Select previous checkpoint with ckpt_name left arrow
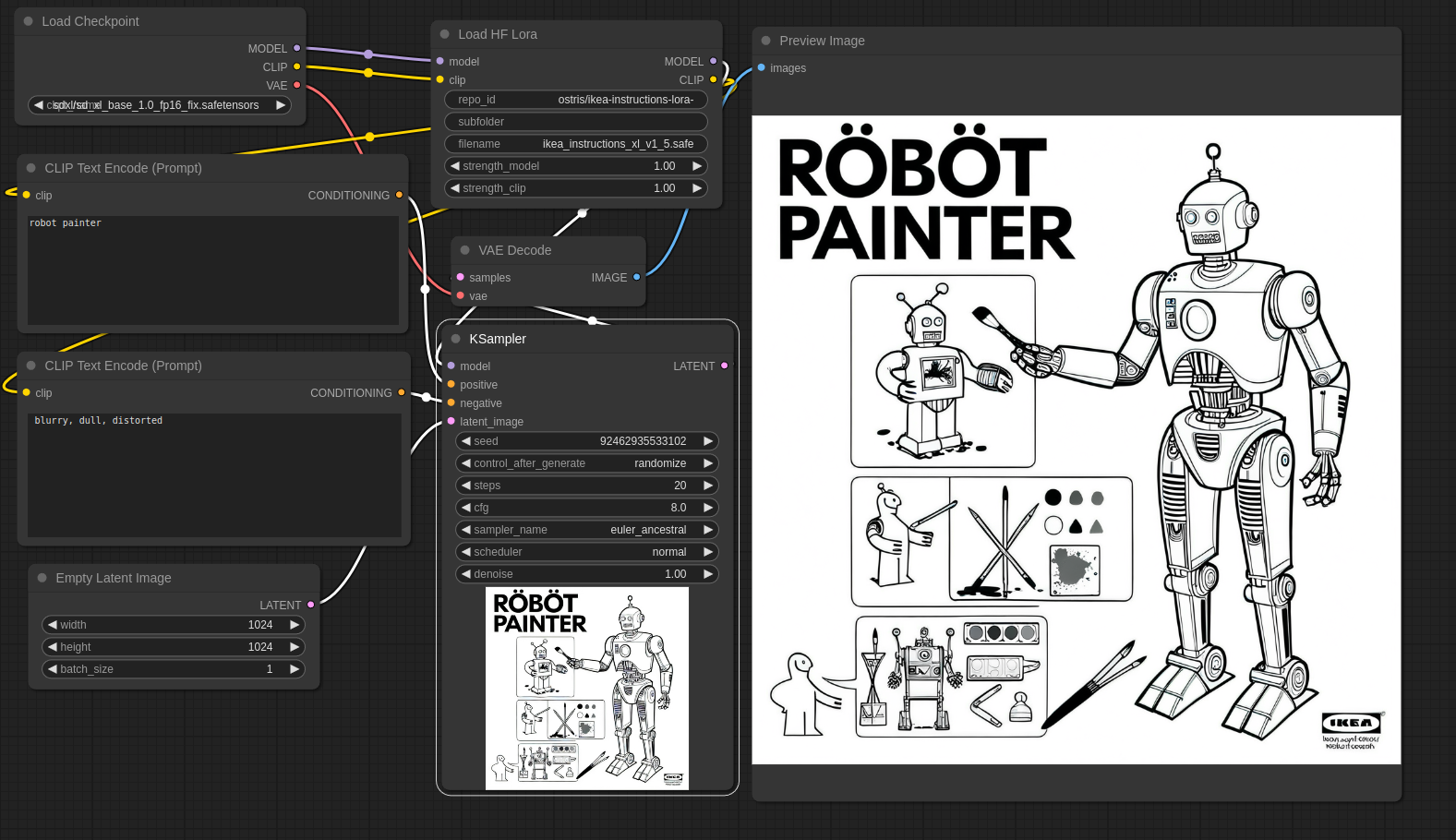Screen dimensions: 1456x840 [x=38, y=105]
